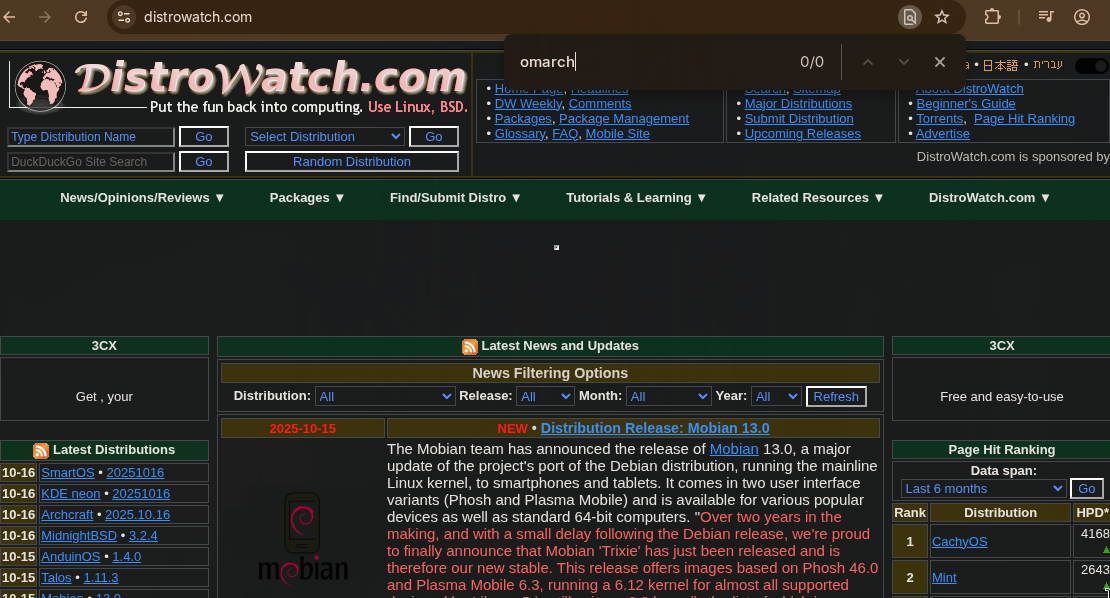Click Go next to Select Distribution
The width and height of the screenshot is (1110, 598).
[x=434, y=137]
